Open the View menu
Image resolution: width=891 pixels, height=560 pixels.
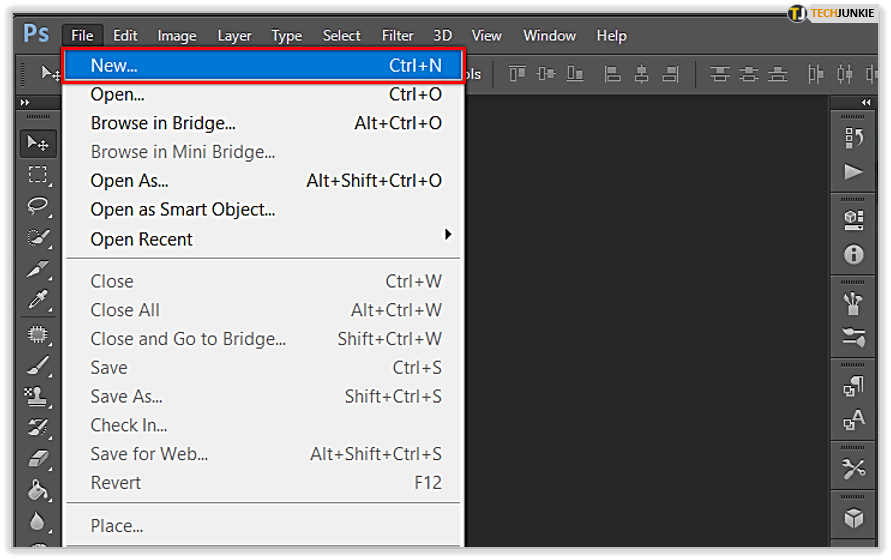486,36
